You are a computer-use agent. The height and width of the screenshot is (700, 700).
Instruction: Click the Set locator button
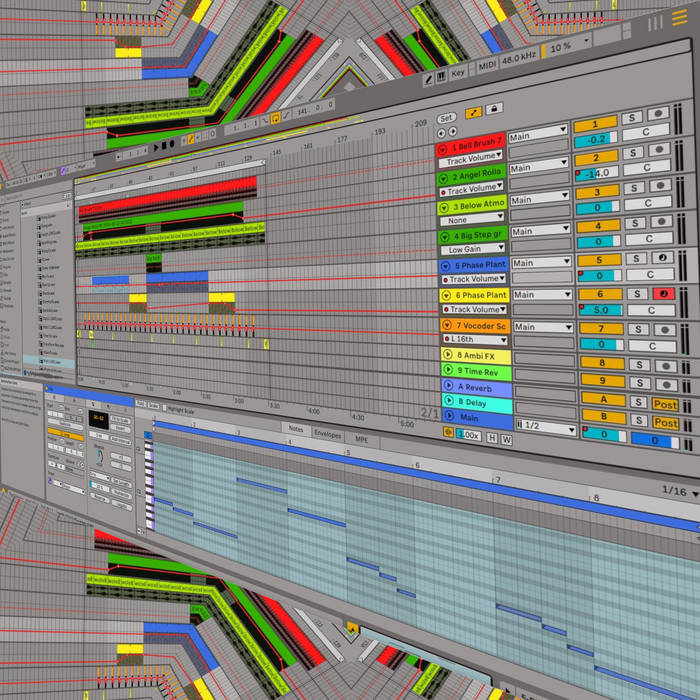(x=446, y=118)
